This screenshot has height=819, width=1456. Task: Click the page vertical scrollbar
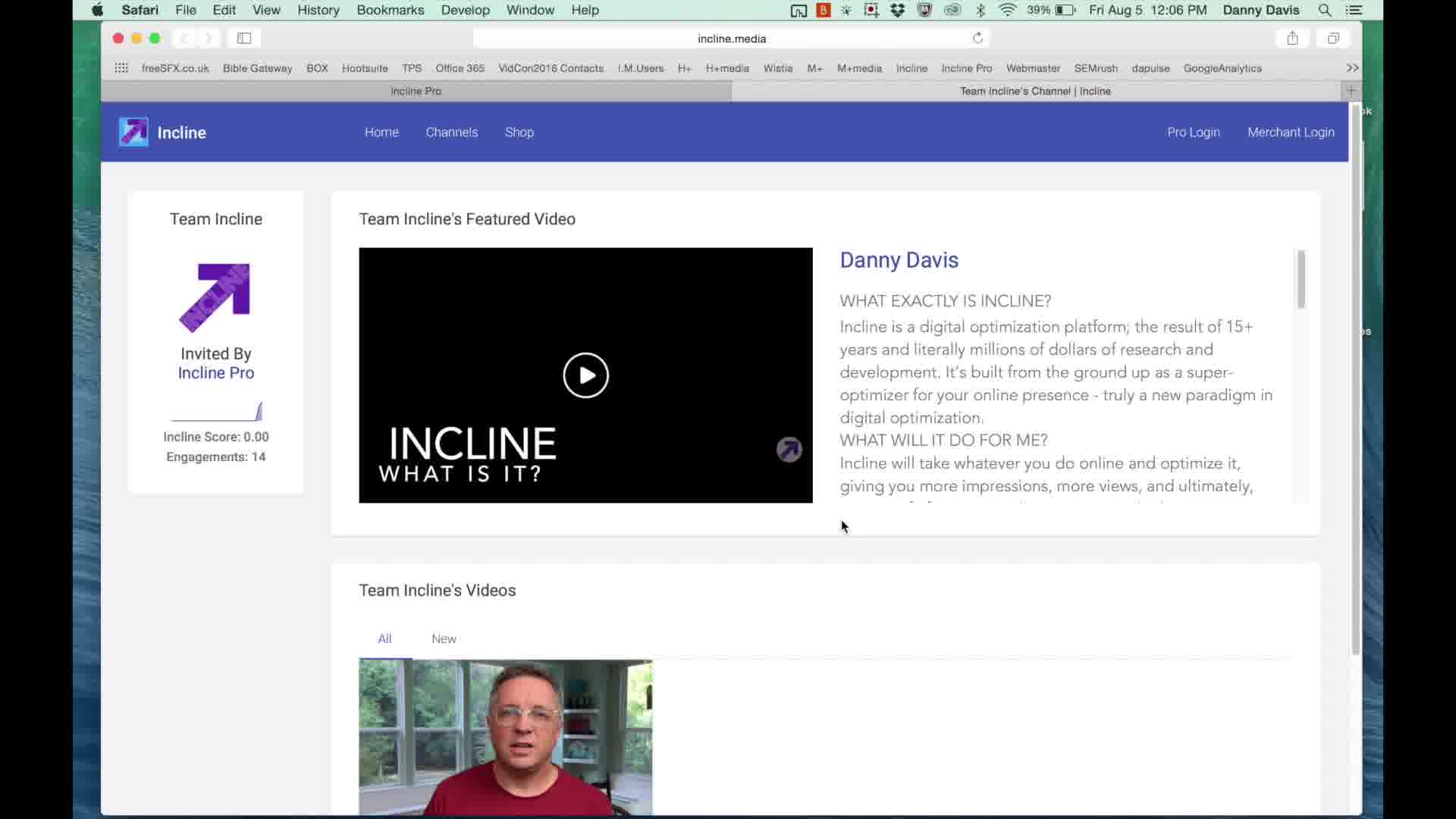point(1356,379)
